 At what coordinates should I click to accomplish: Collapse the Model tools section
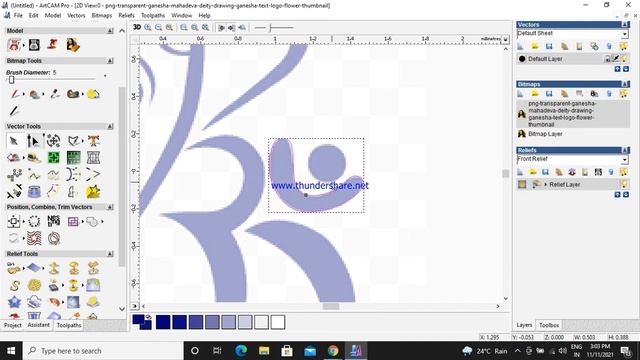point(110,31)
